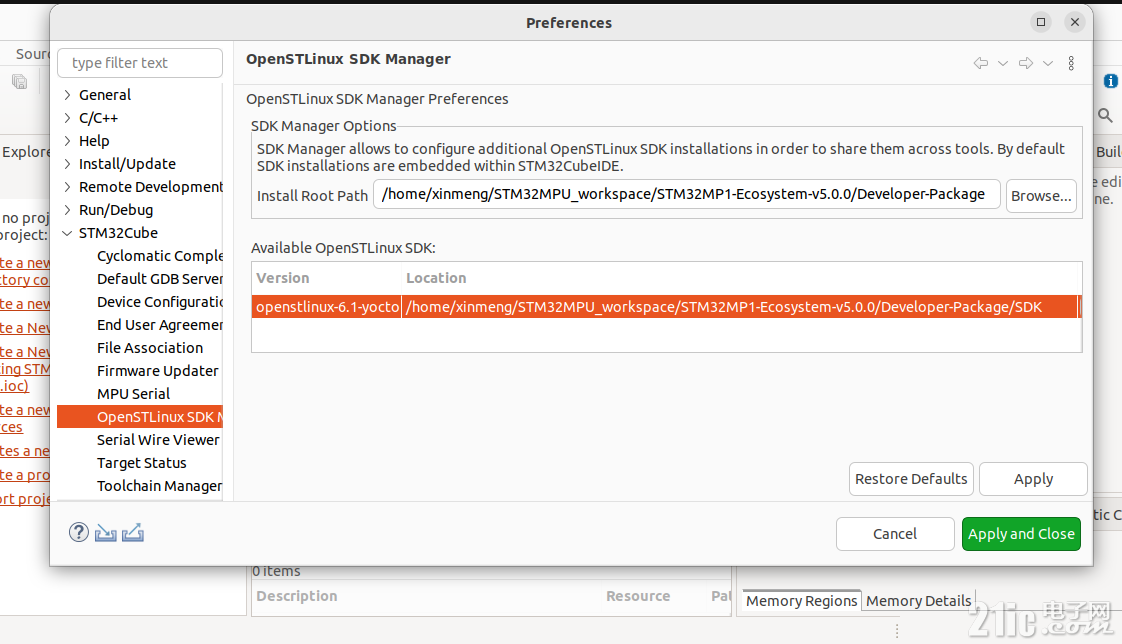Image resolution: width=1122 pixels, height=644 pixels.
Task: Click the Export preferences icon
Action: point(133,533)
